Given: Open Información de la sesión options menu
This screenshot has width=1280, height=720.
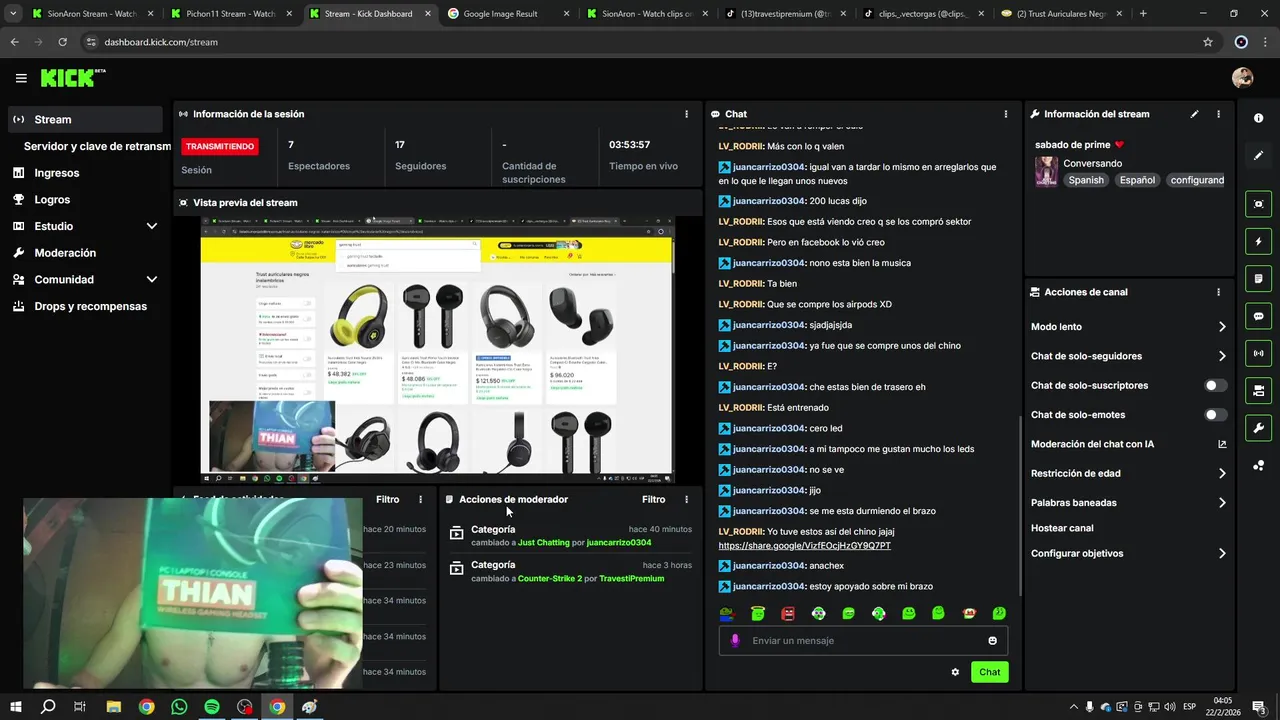Looking at the screenshot, I should [x=686, y=114].
